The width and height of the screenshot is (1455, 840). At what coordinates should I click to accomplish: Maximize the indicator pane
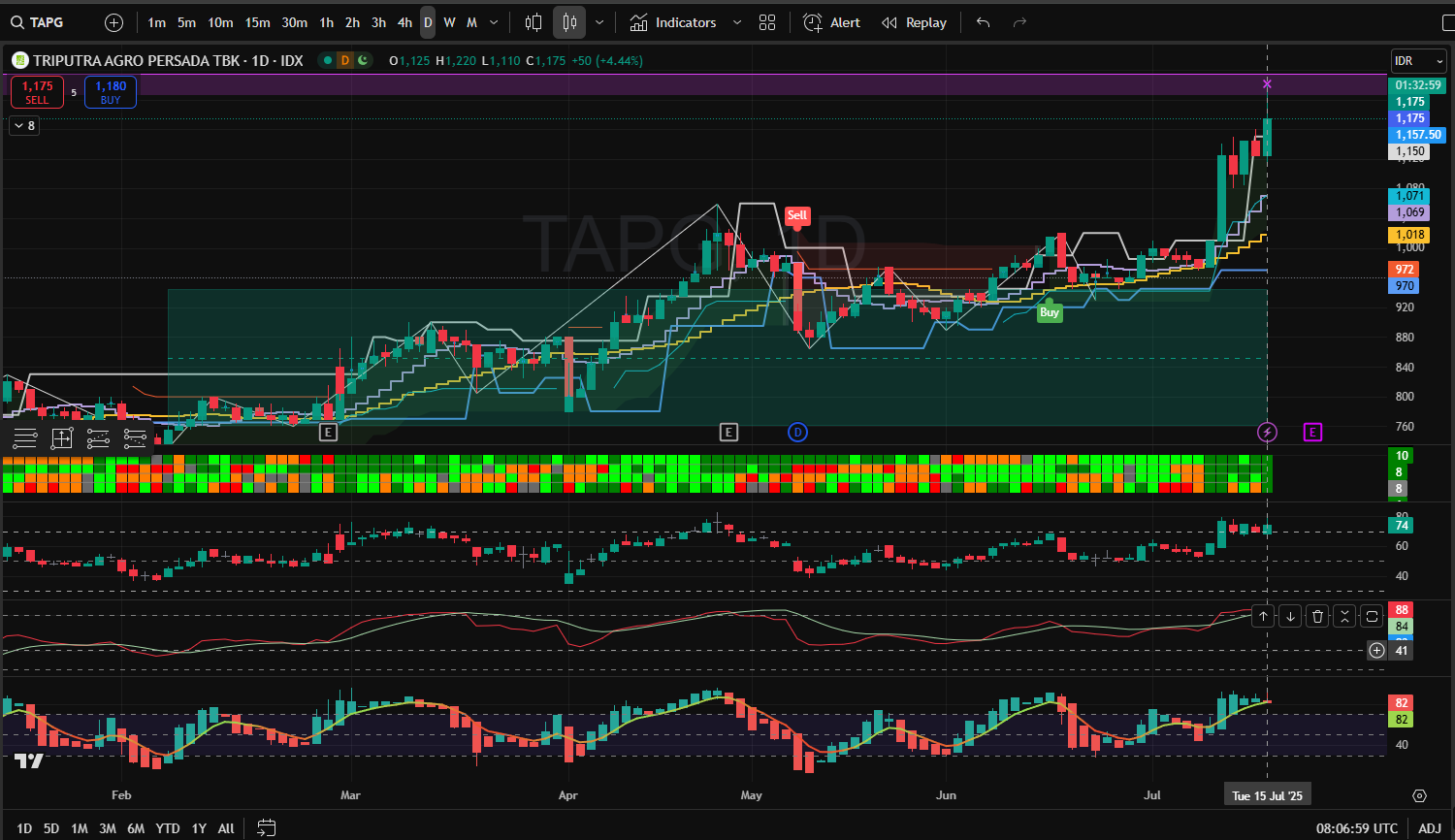pyautogui.click(x=1372, y=616)
